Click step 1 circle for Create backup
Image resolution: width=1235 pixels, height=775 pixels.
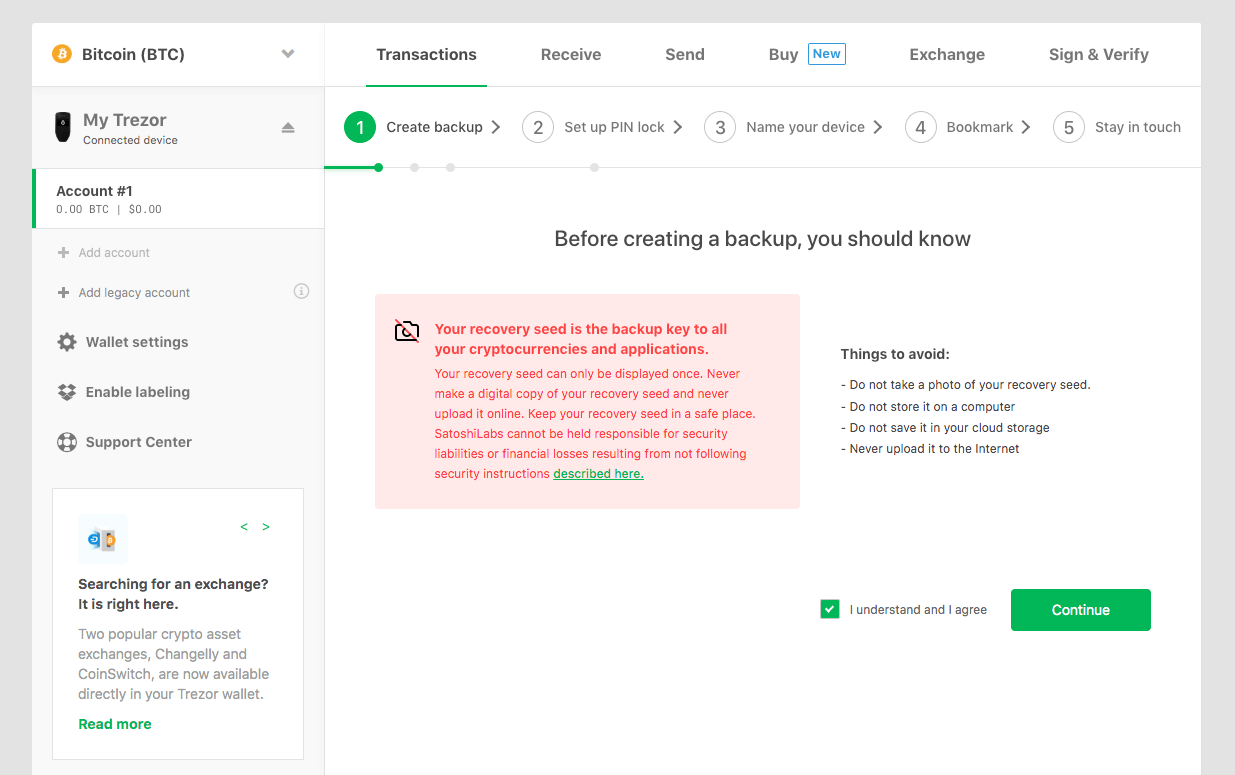coord(360,127)
